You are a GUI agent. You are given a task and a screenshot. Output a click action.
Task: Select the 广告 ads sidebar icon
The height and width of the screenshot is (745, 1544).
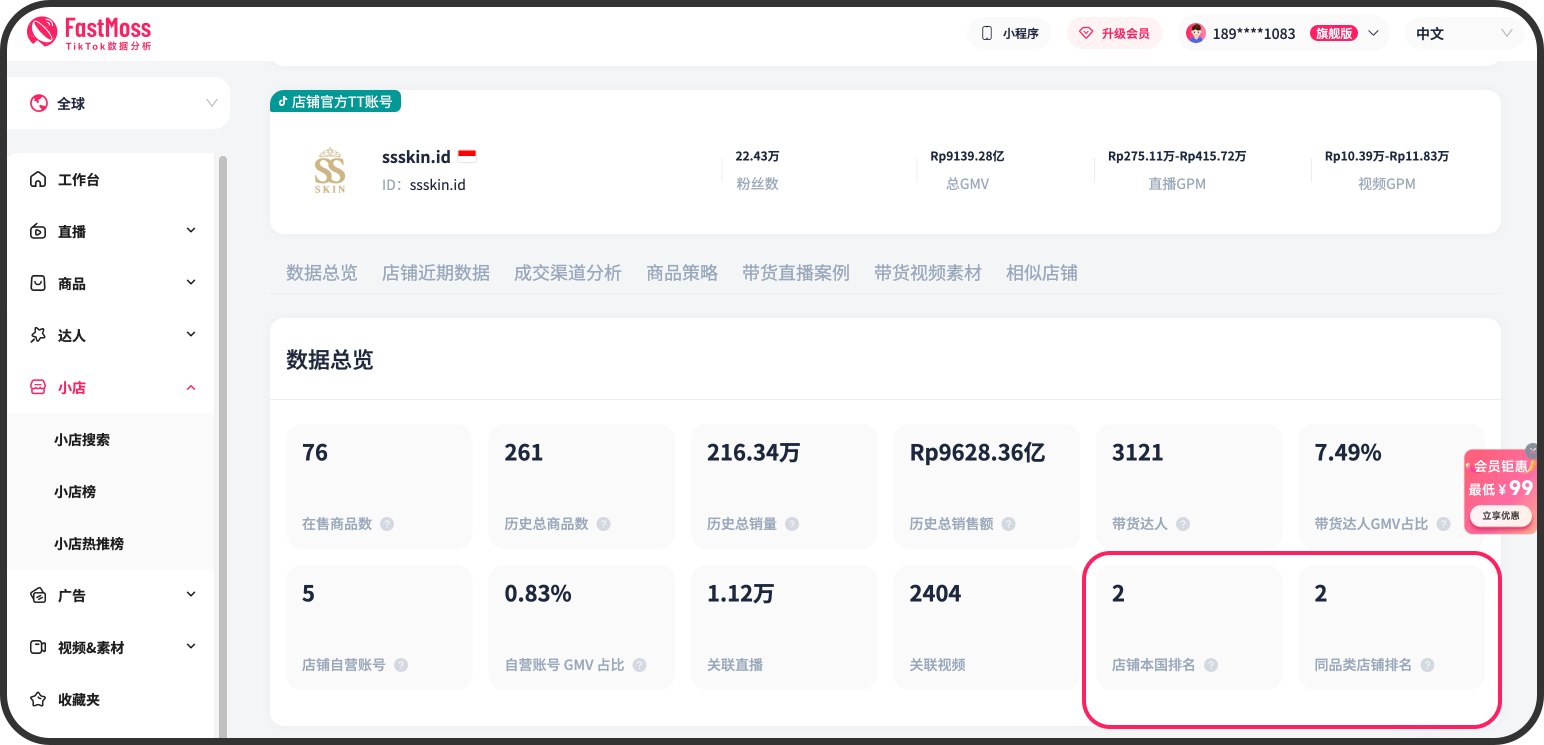pos(40,594)
